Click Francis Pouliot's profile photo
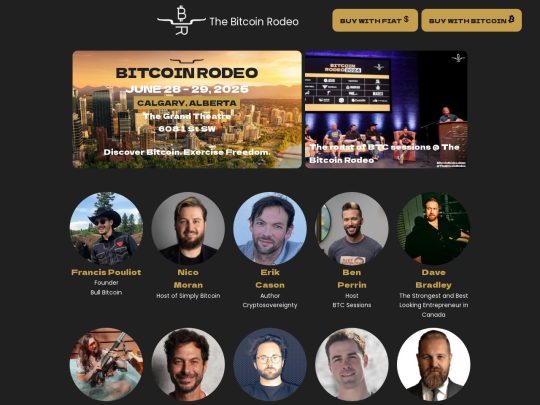 [106, 228]
